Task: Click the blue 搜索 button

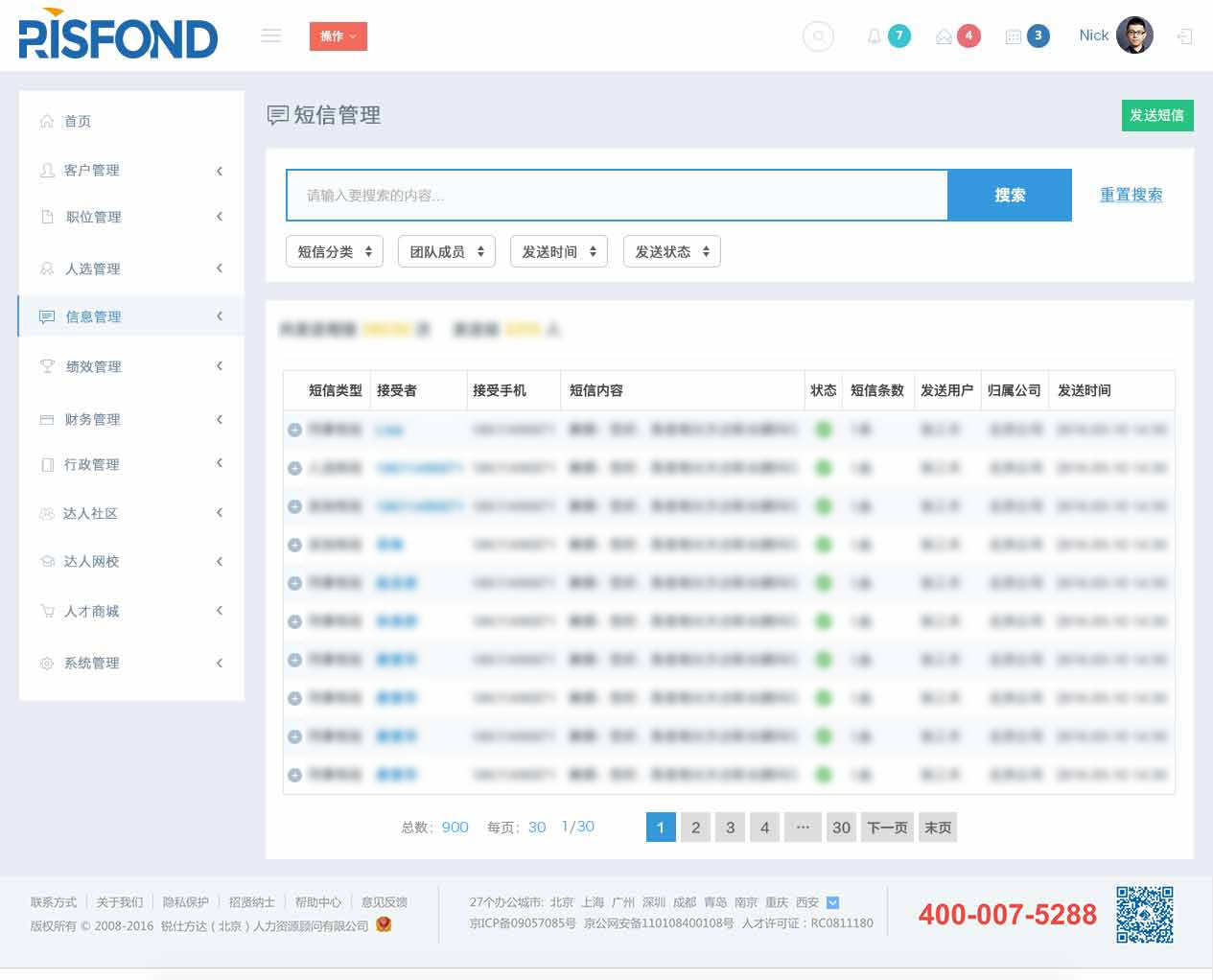Action: [x=1009, y=195]
